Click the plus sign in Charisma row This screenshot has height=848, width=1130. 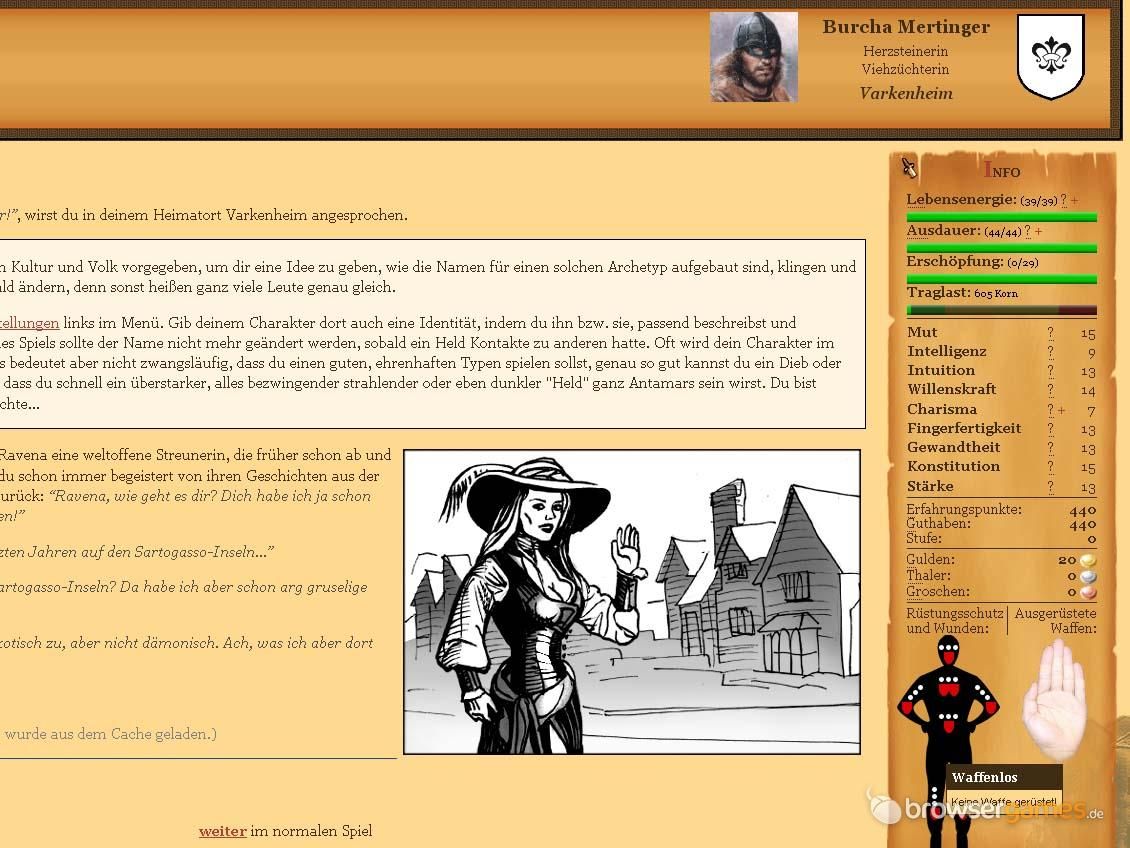(x=1062, y=410)
